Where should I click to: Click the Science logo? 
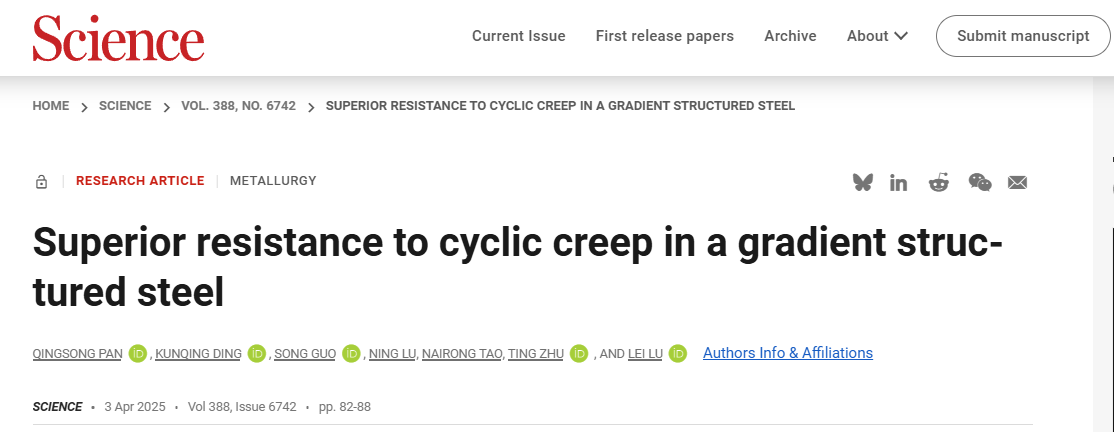pyautogui.click(x=119, y=36)
